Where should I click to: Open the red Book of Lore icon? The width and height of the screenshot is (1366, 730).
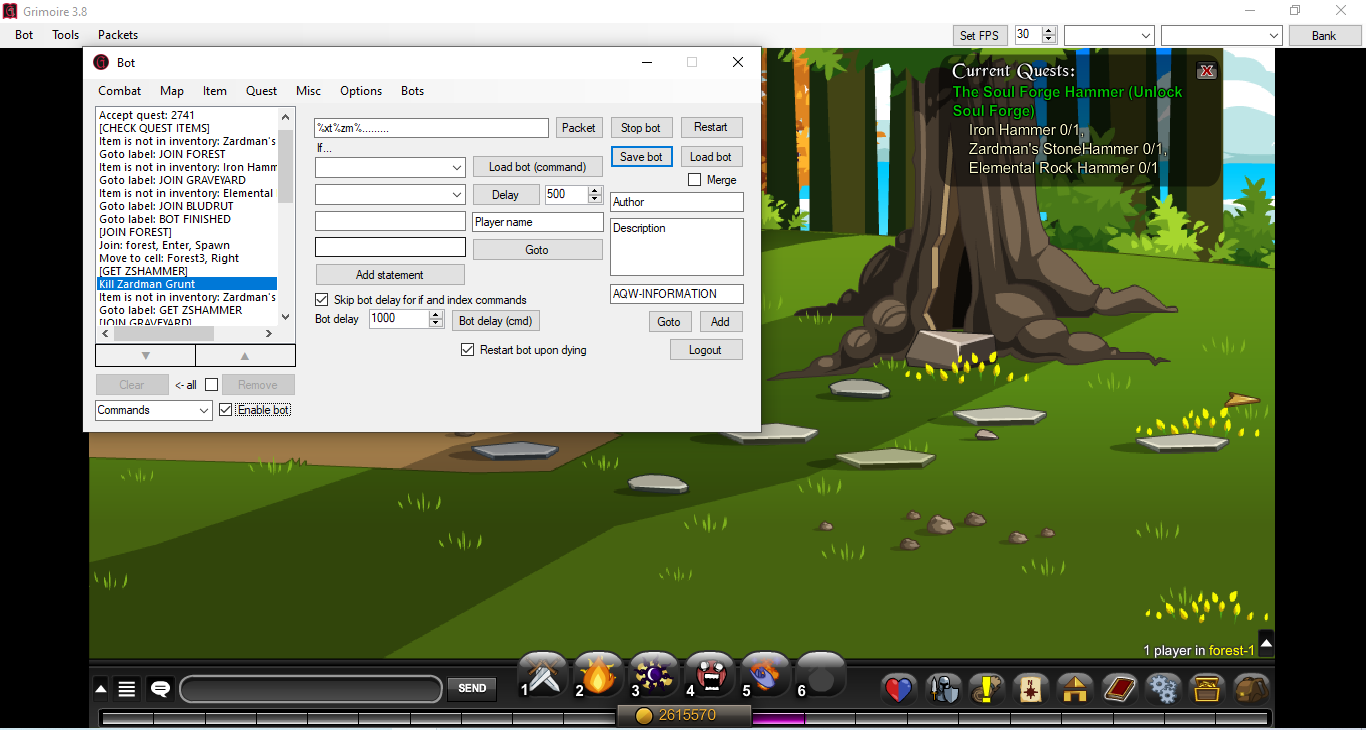click(x=1119, y=688)
